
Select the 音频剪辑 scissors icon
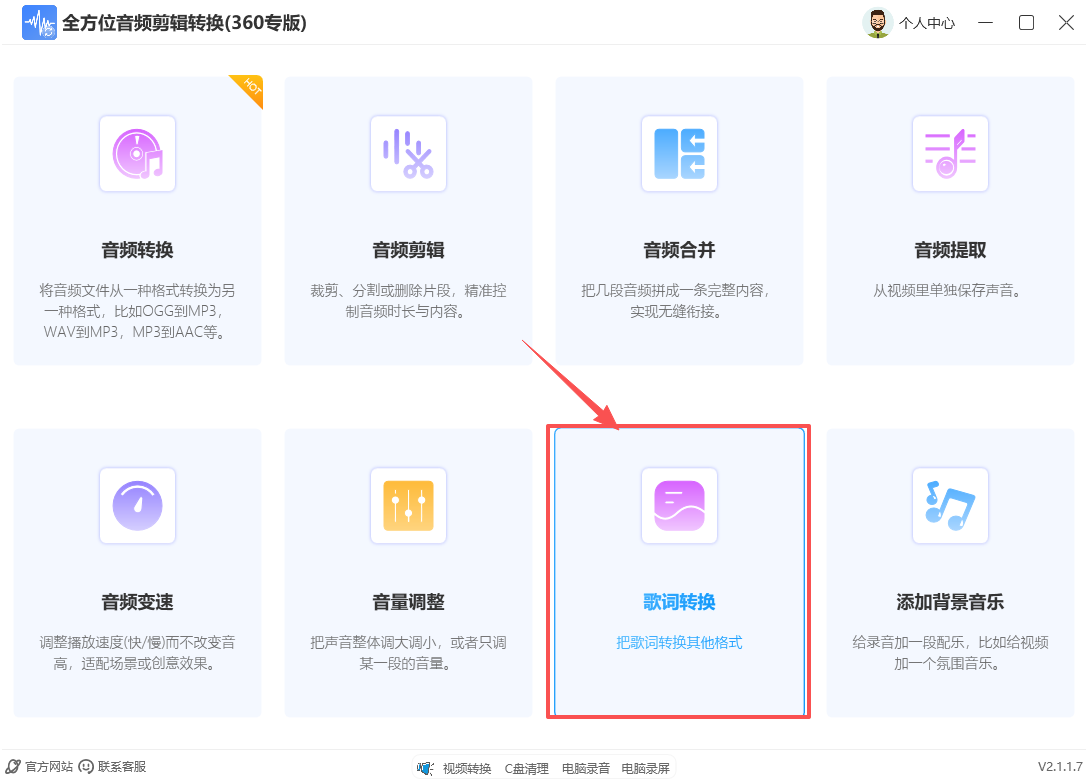[x=408, y=154]
